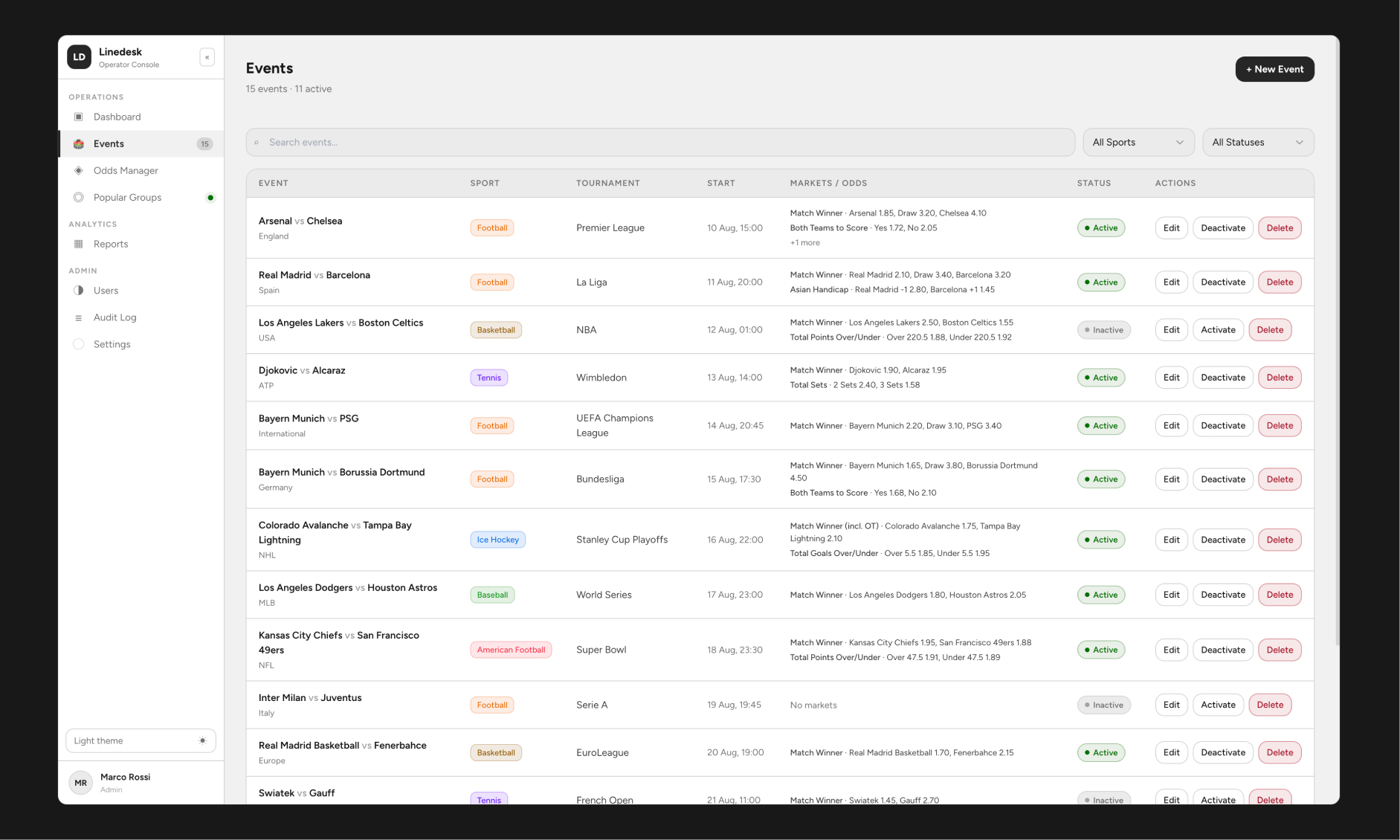
Task: Expand +1 more markets for Arsenal vs Chelsea
Action: [x=804, y=243]
